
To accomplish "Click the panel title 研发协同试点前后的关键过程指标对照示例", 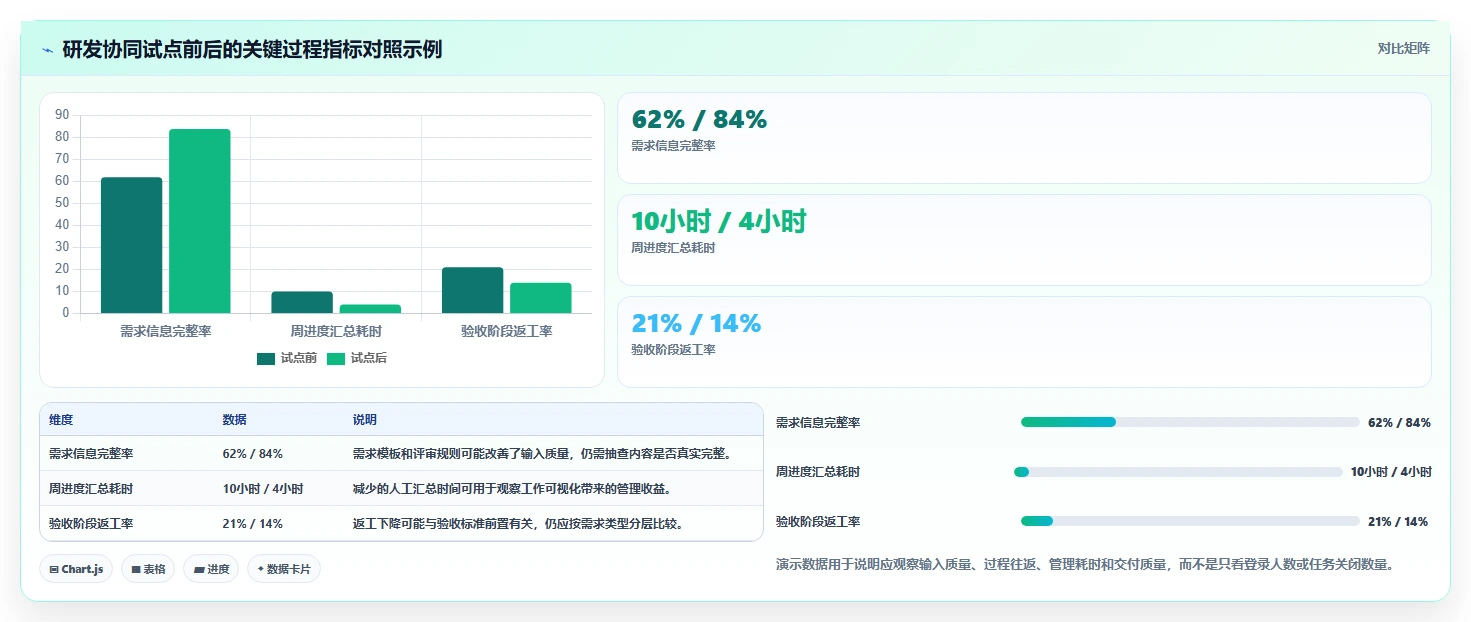I will tap(252, 49).
